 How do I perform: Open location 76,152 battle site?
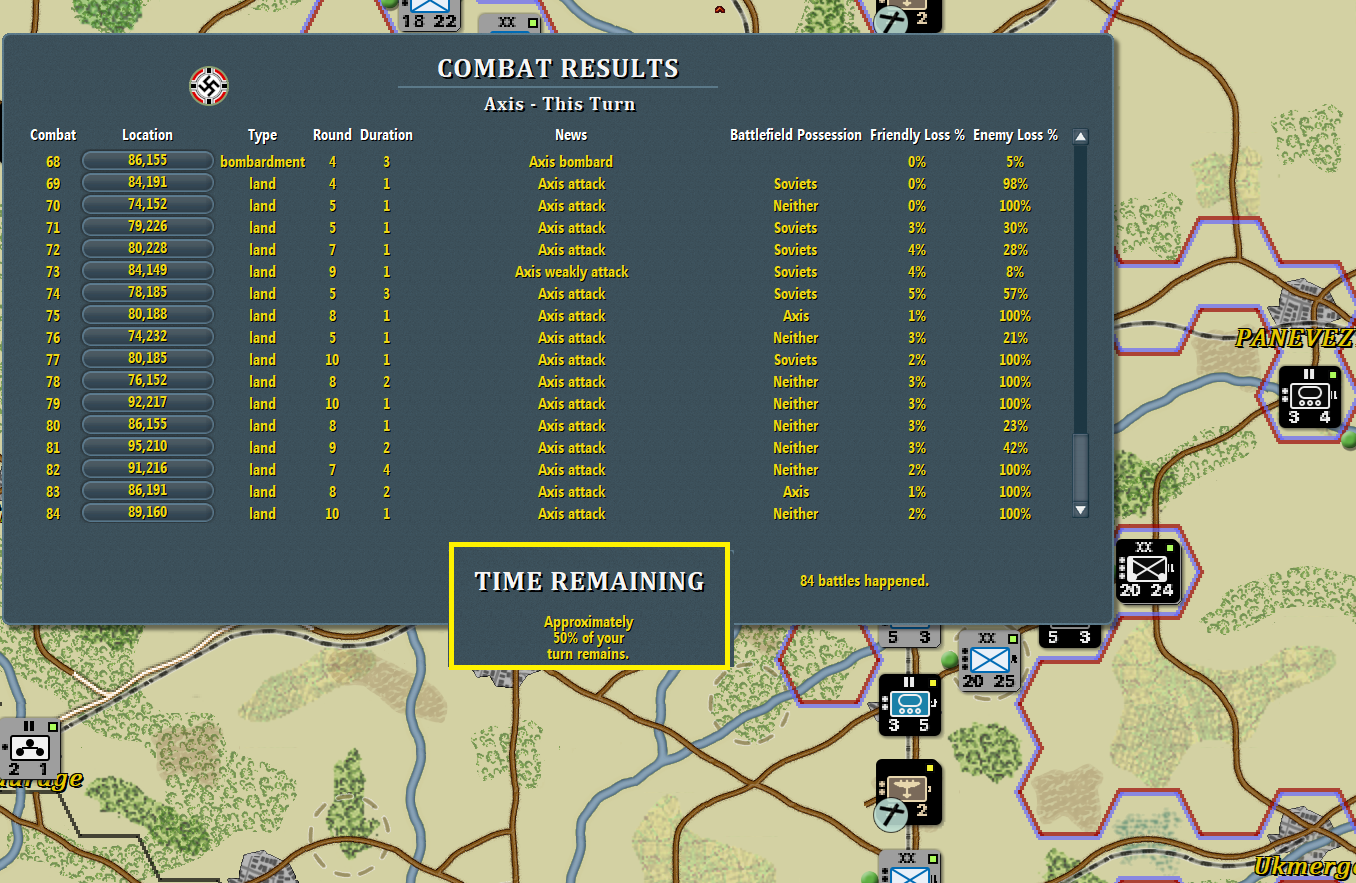(147, 381)
